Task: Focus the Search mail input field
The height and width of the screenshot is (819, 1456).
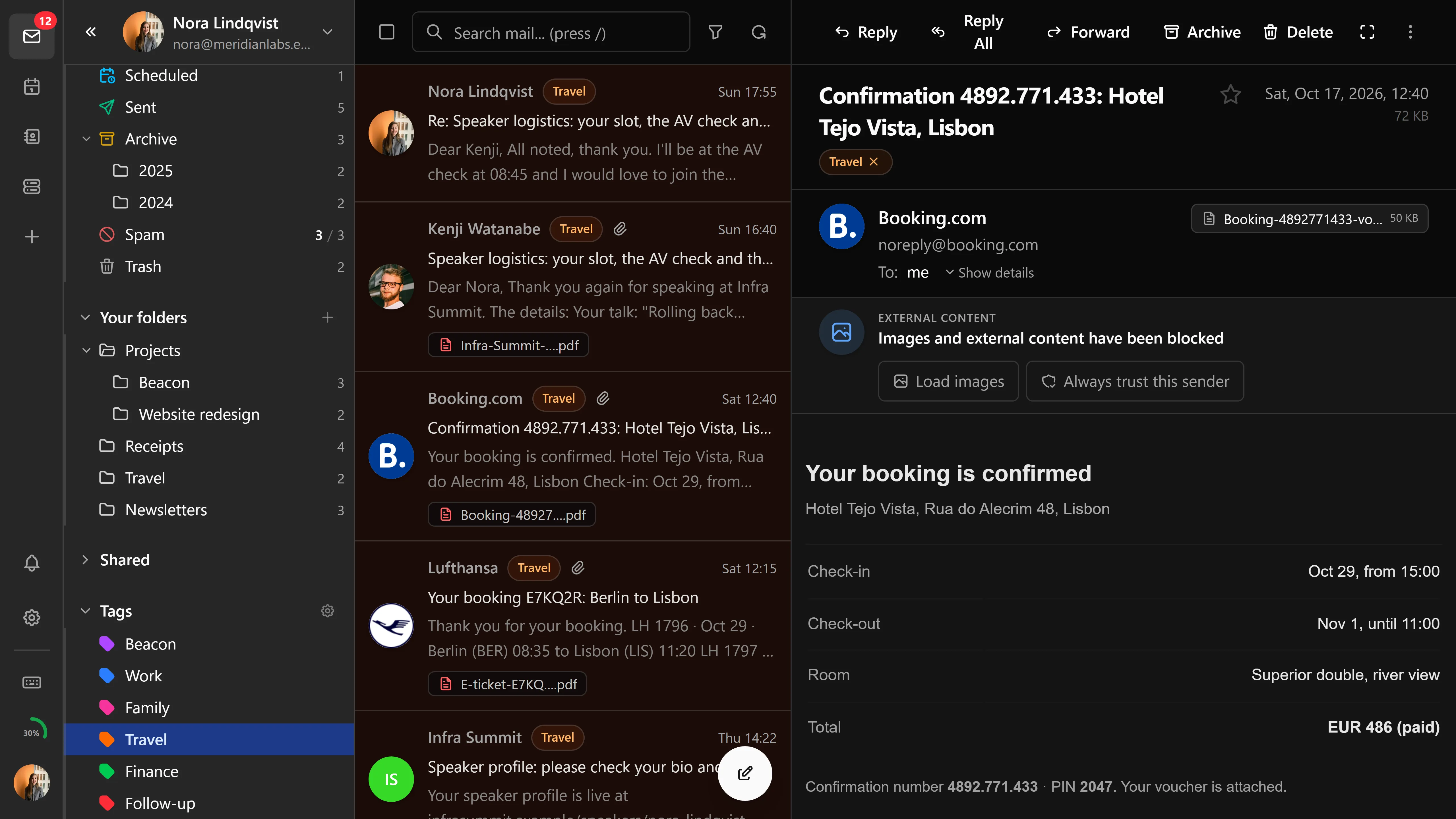Action: tap(551, 32)
